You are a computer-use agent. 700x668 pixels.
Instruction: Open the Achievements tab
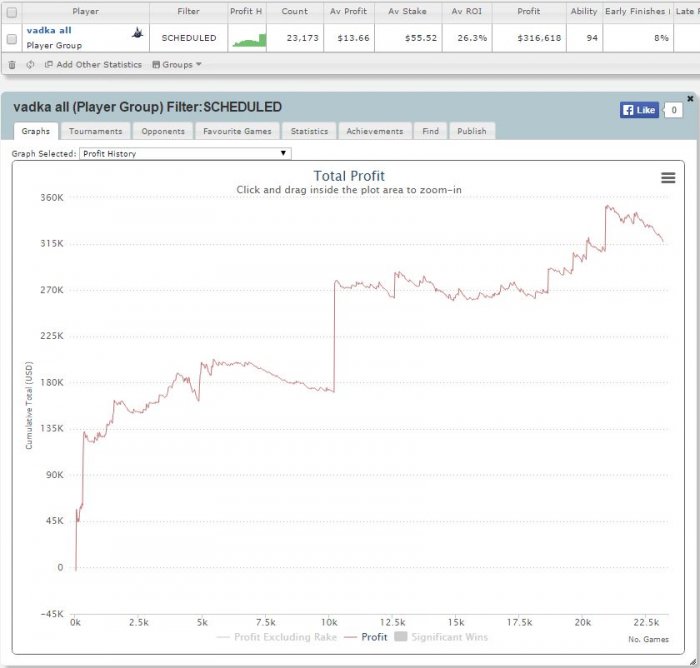pyautogui.click(x=375, y=131)
